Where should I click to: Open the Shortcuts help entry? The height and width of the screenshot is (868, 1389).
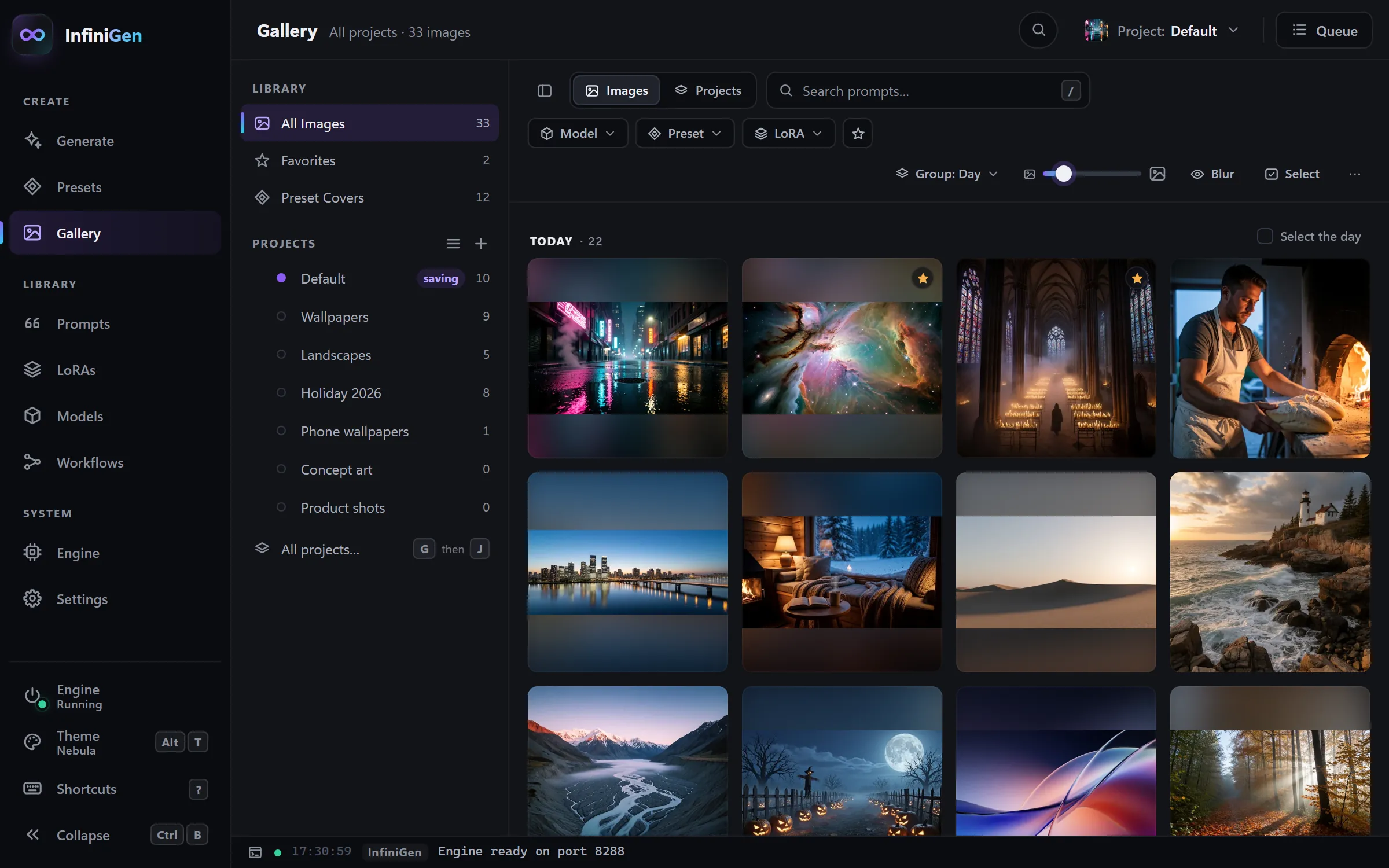[115, 789]
